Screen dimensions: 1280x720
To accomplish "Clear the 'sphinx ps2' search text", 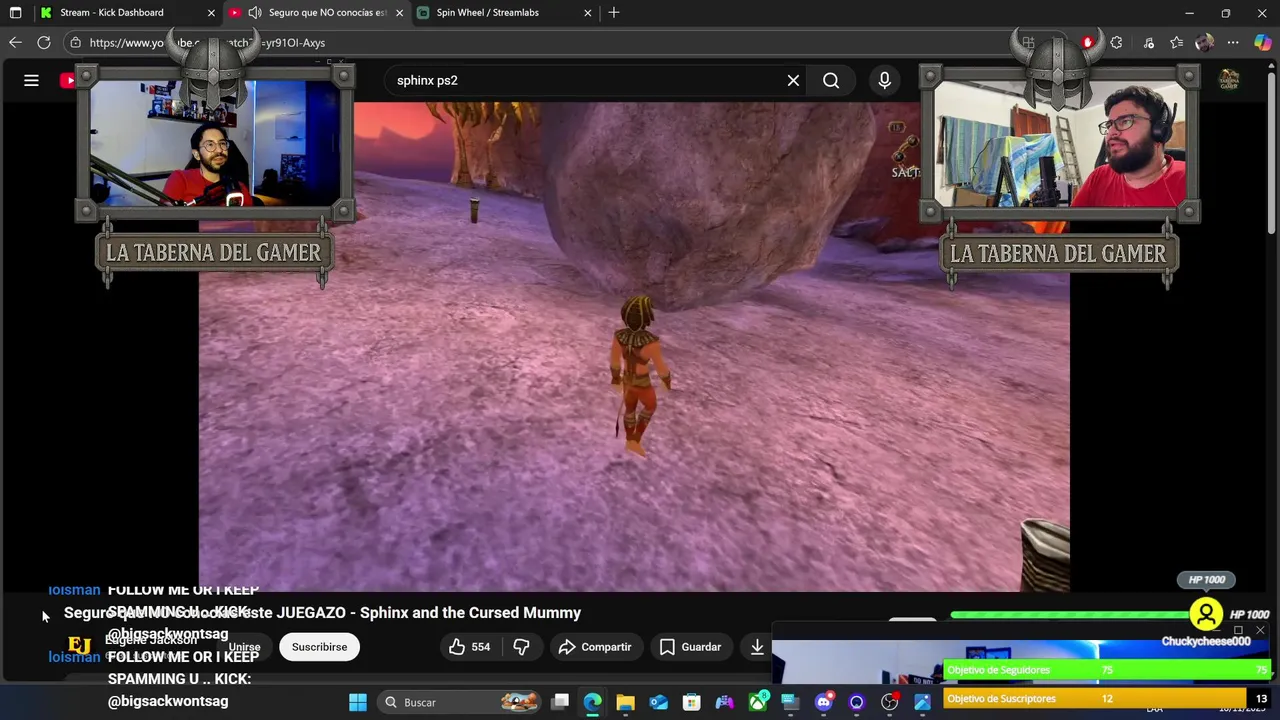I will [793, 80].
